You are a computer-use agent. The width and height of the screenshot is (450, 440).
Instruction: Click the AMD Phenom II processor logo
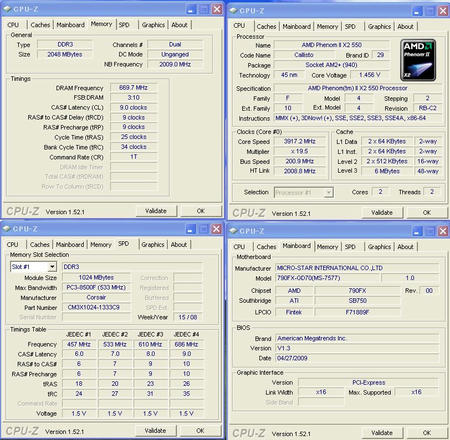click(418, 60)
